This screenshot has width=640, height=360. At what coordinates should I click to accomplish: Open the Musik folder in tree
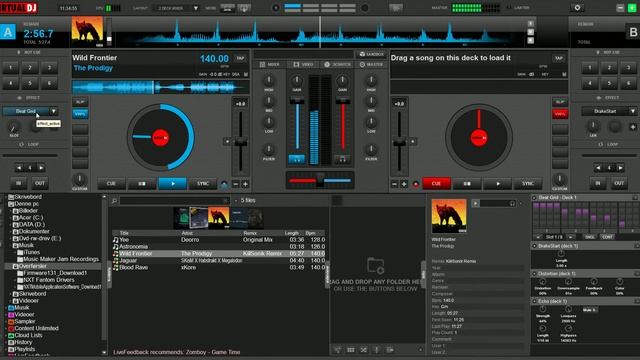(26, 245)
